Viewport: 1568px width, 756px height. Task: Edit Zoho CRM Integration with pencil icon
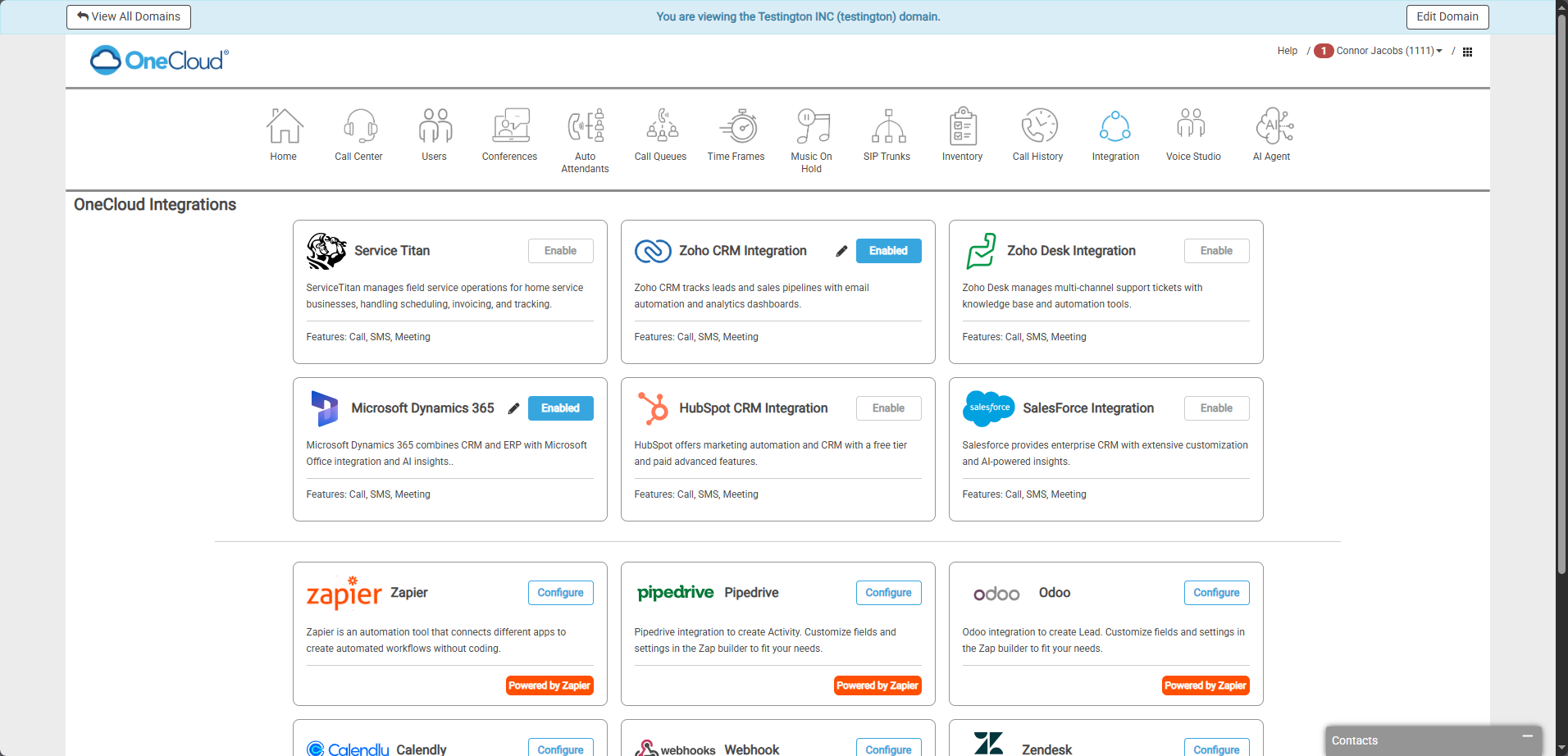[841, 252]
